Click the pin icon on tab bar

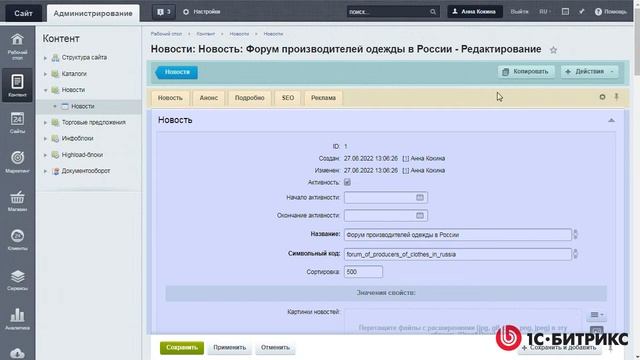pyautogui.click(x=616, y=97)
